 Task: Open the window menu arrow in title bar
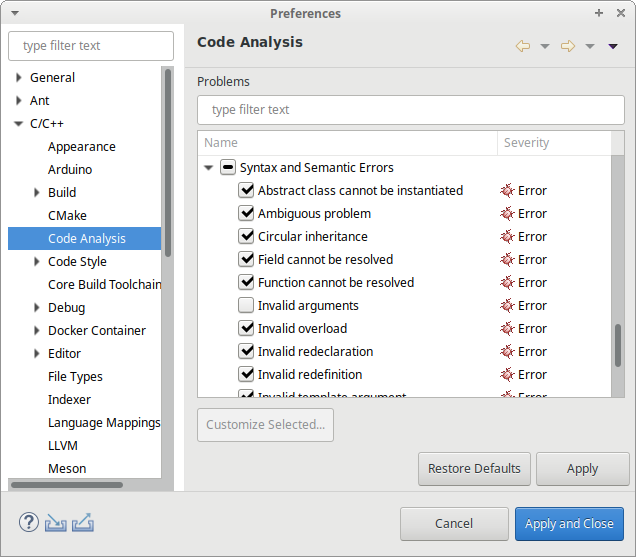pyautogui.click(x=15, y=13)
